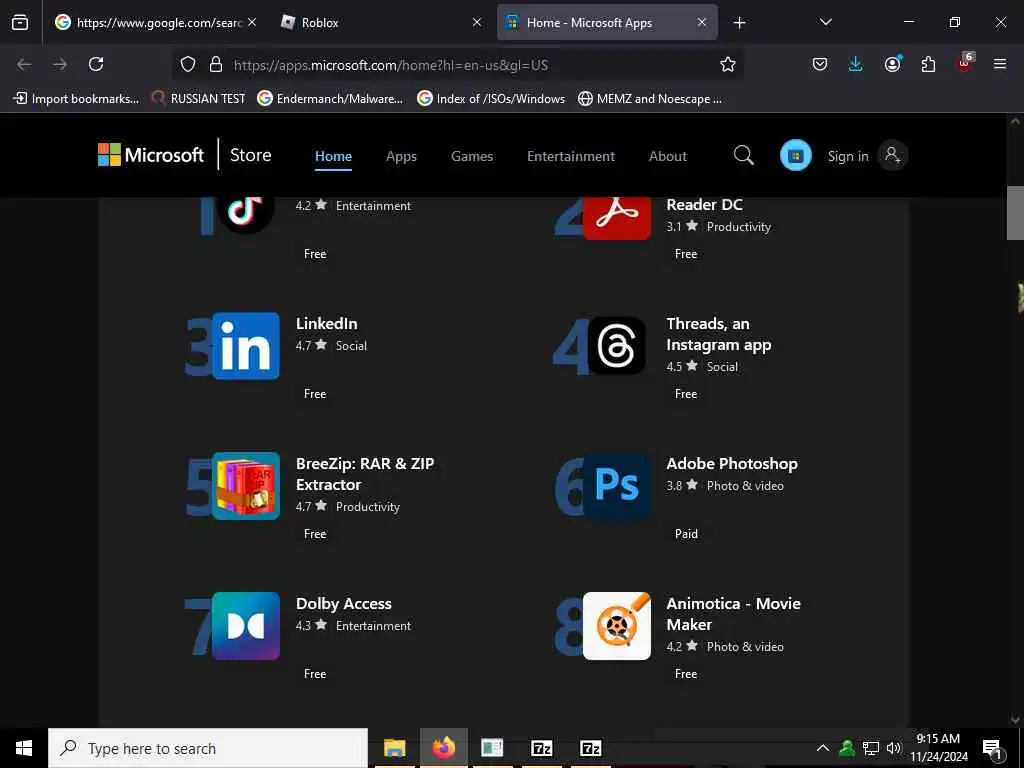Bookmark this page with the star icon
This screenshot has height=768, width=1024.
coord(728,64)
